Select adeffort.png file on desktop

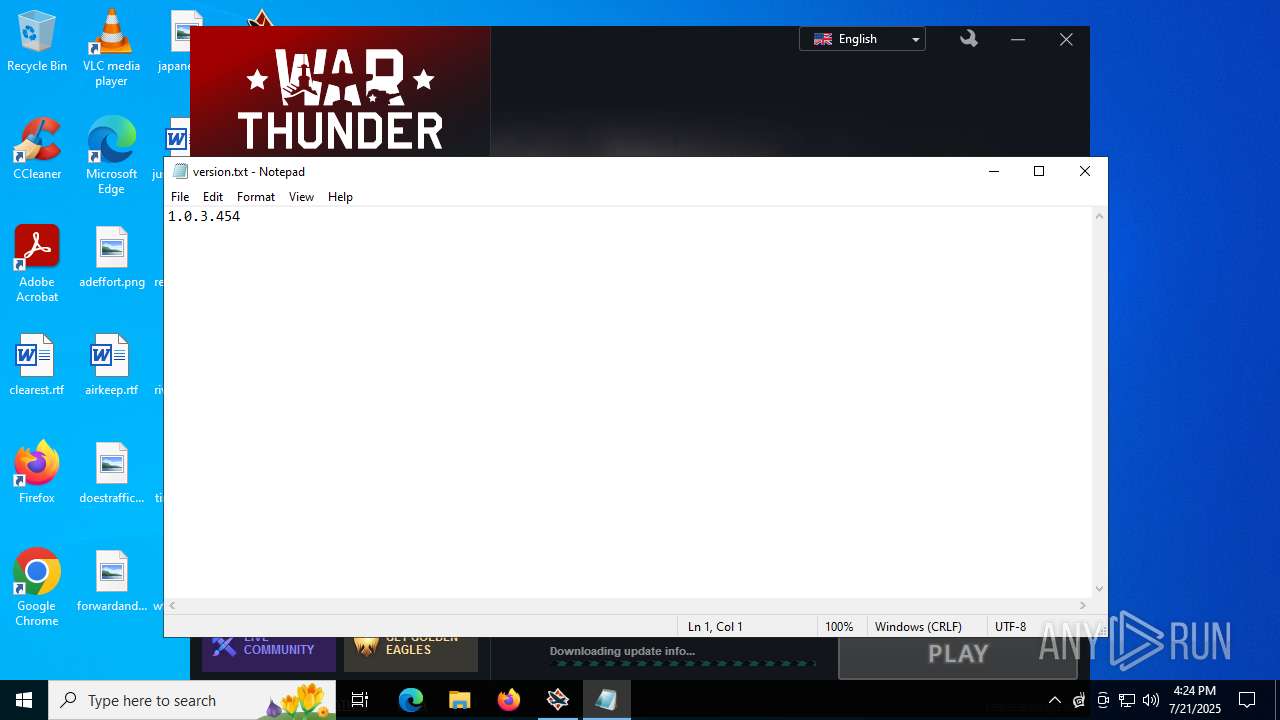click(x=112, y=257)
